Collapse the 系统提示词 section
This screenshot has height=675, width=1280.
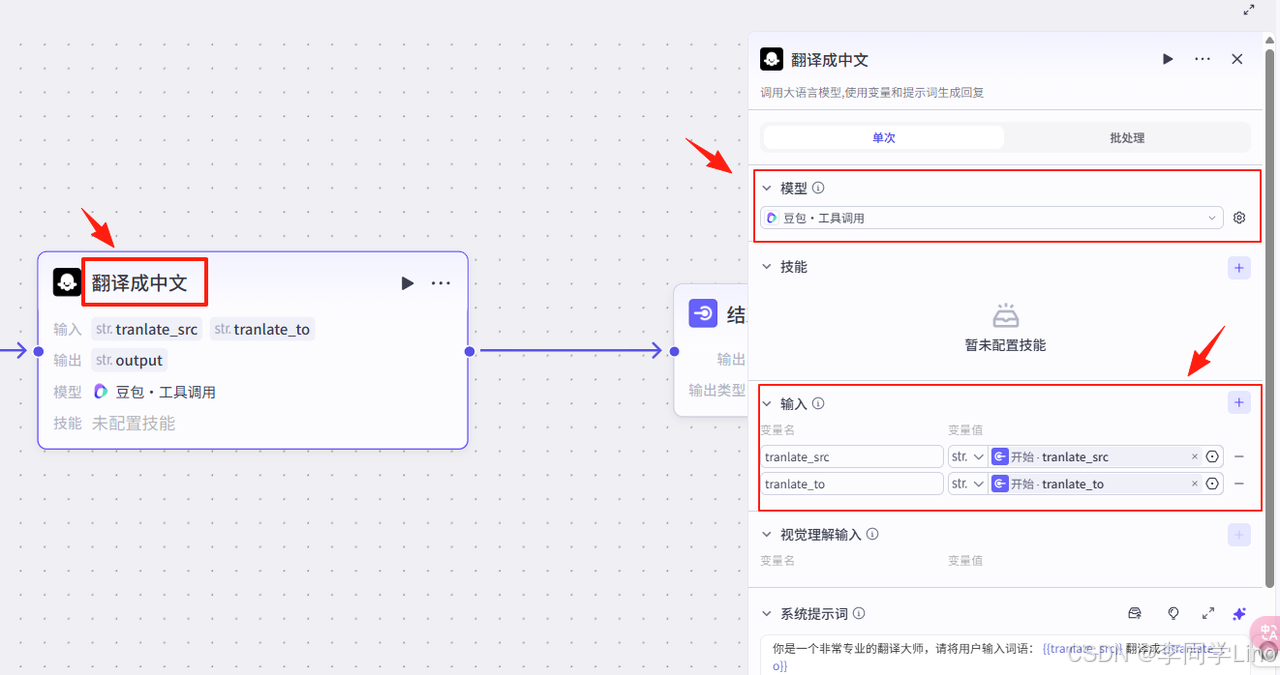pos(767,614)
